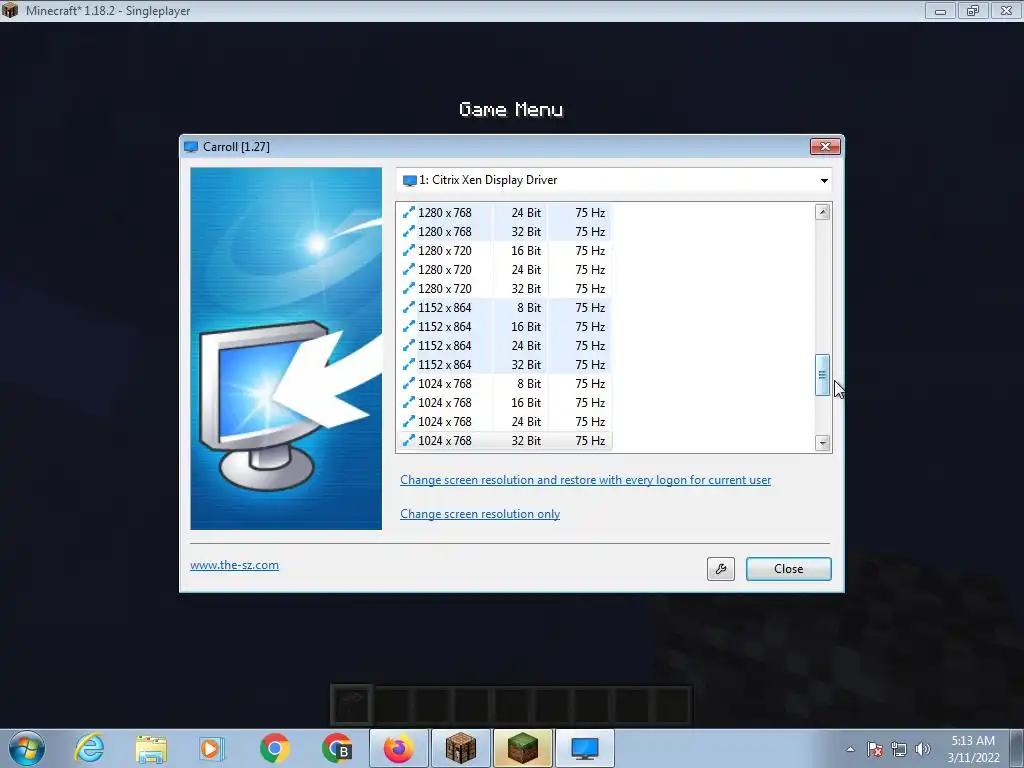Click the resolution list scroll up arrow

pos(822,212)
